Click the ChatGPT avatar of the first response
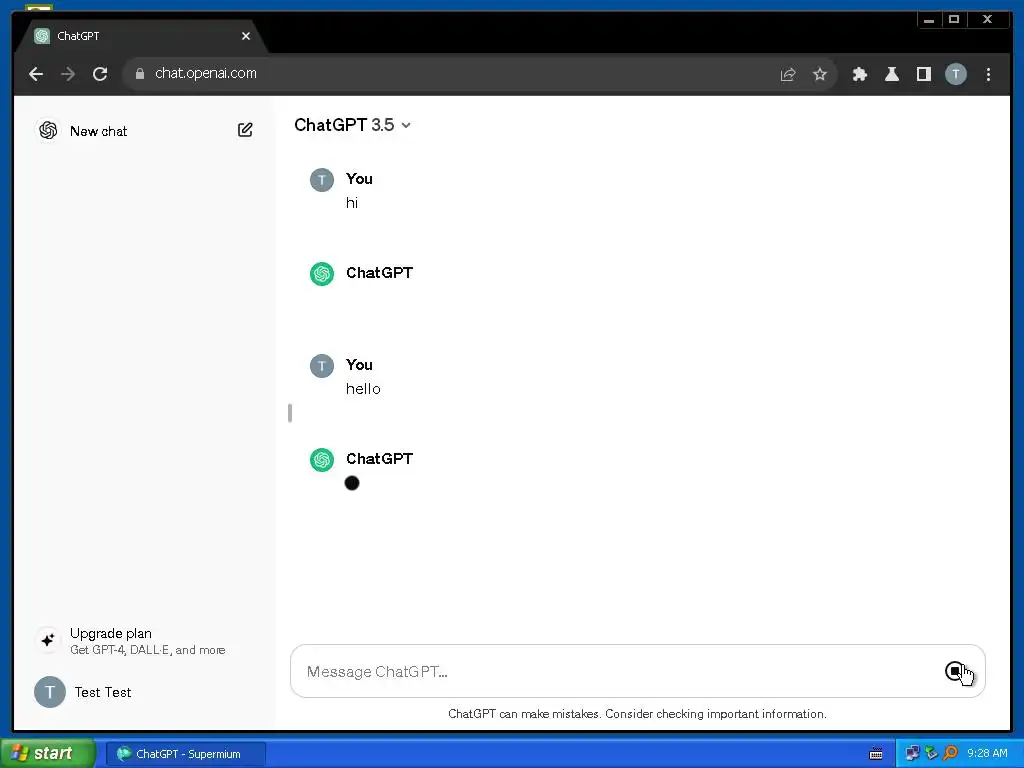The height and width of the screenshot is (768, 1024). (x=321, y=274)
